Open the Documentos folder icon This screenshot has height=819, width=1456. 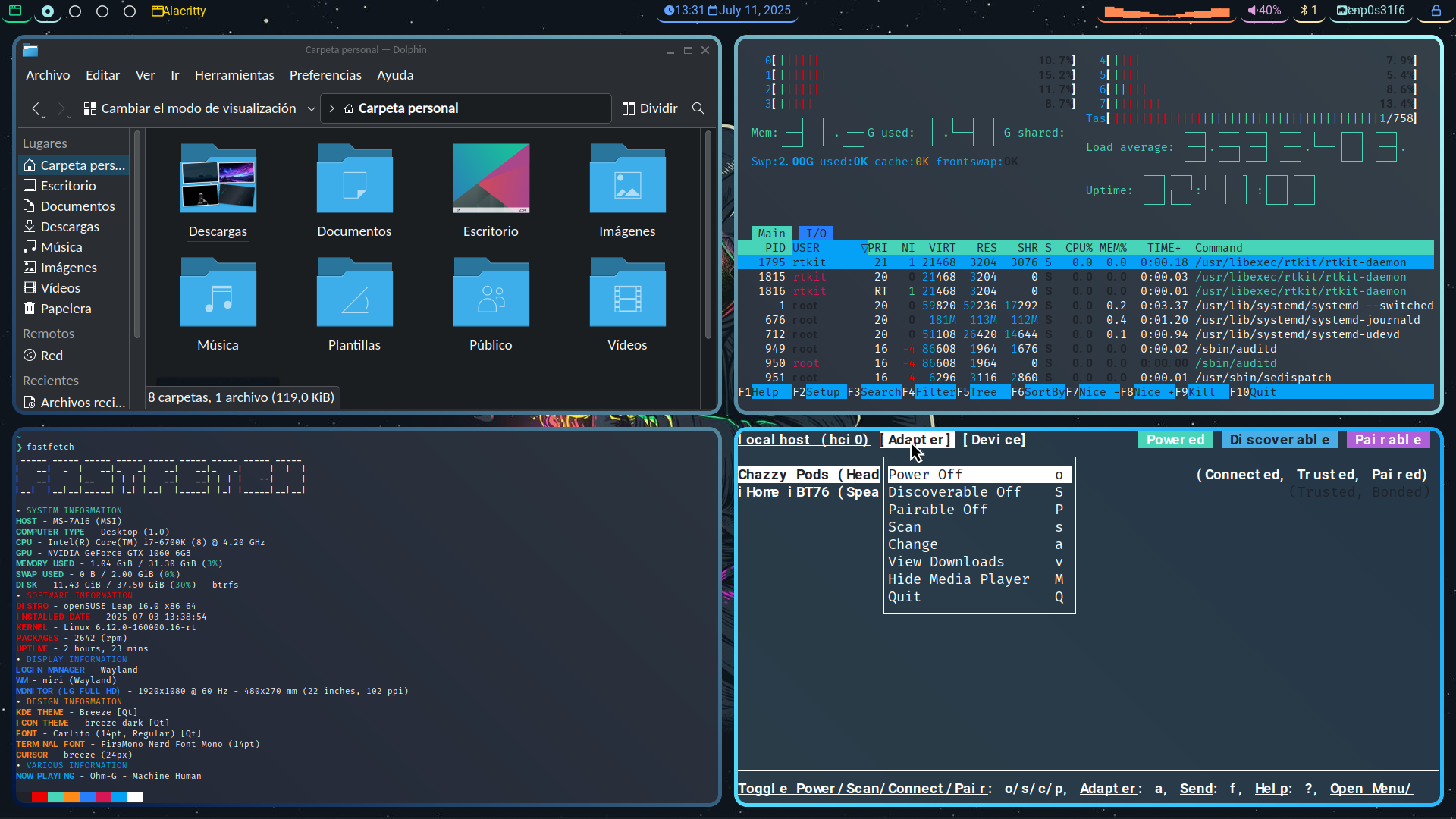[355, 178]
